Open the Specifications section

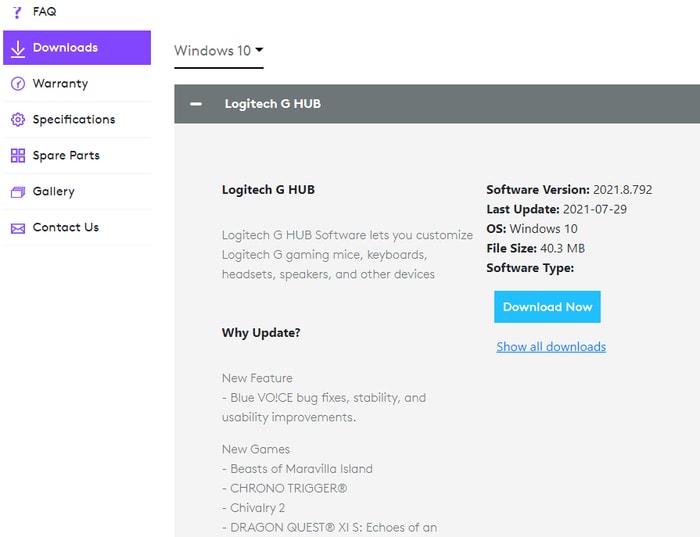pos(77,120)
